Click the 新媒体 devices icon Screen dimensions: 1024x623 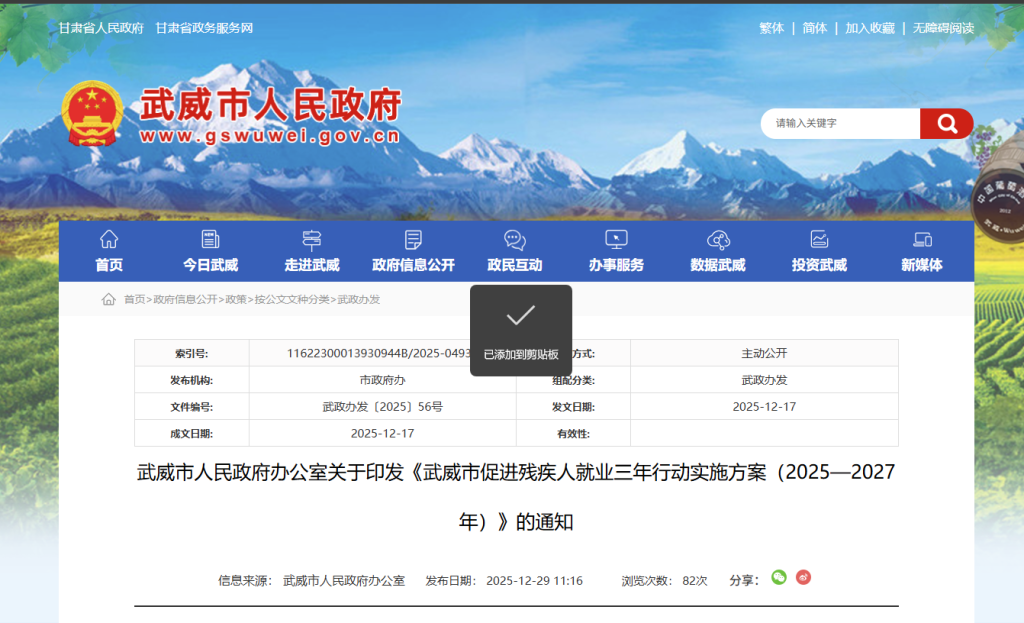click(922, 240)
